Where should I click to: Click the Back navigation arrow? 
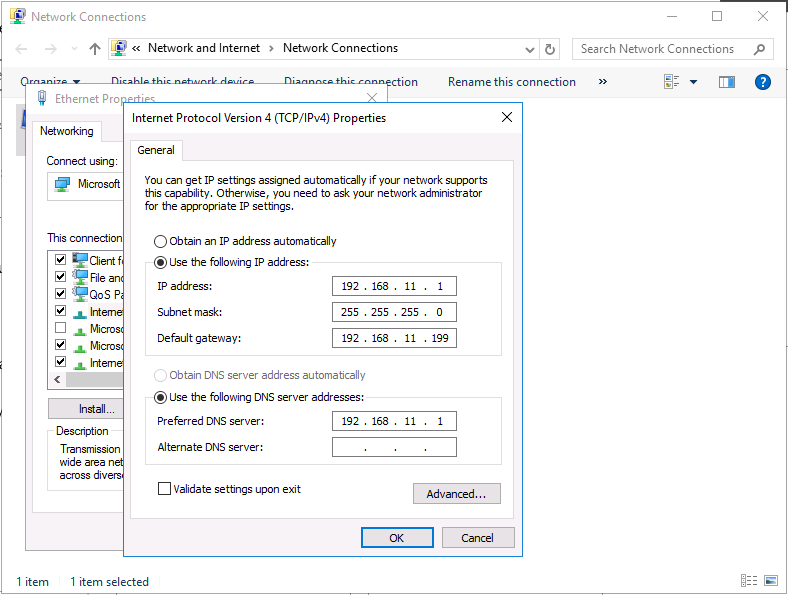pyautogui.click(x=22, y=49)
